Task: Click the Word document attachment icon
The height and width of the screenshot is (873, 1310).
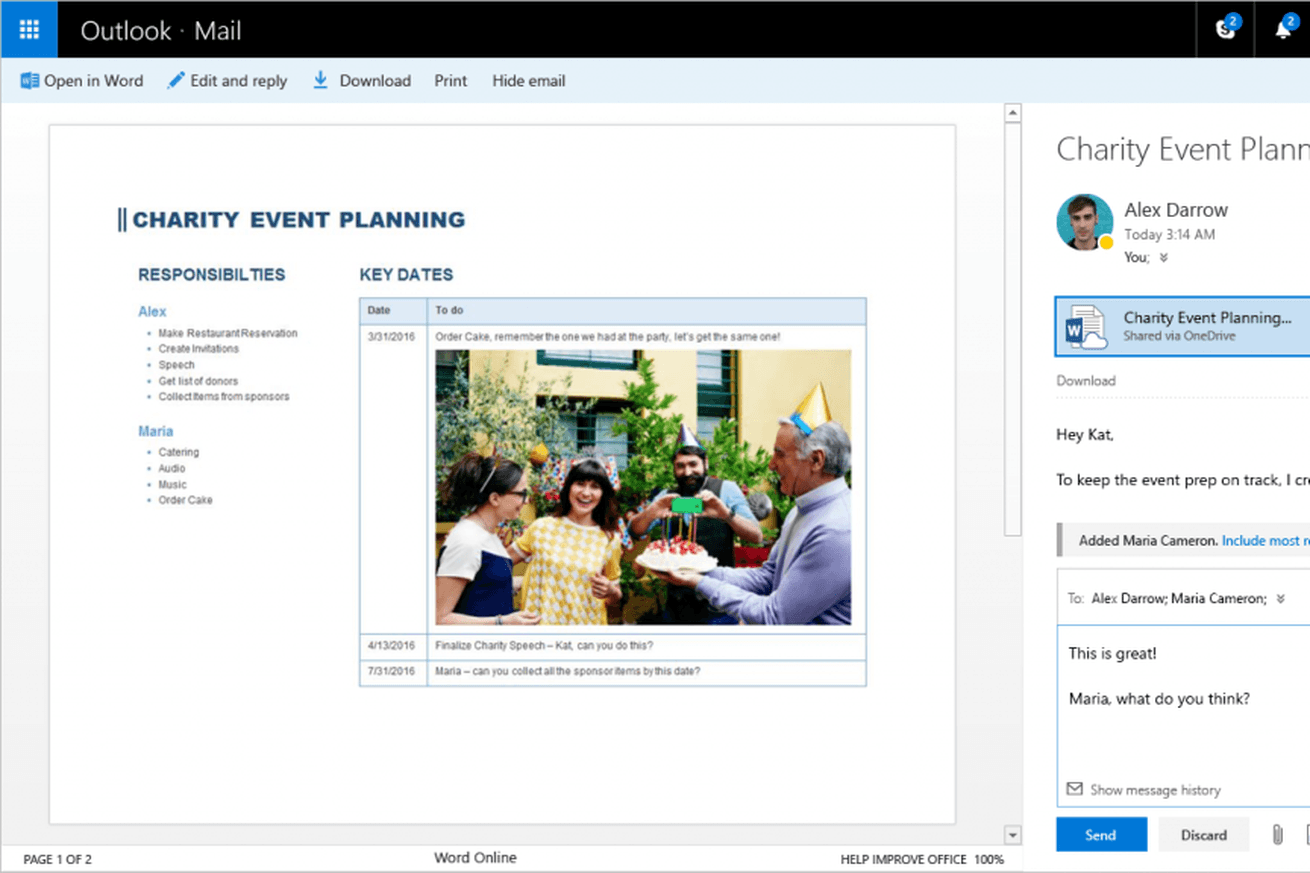Action: point(1085,326)
